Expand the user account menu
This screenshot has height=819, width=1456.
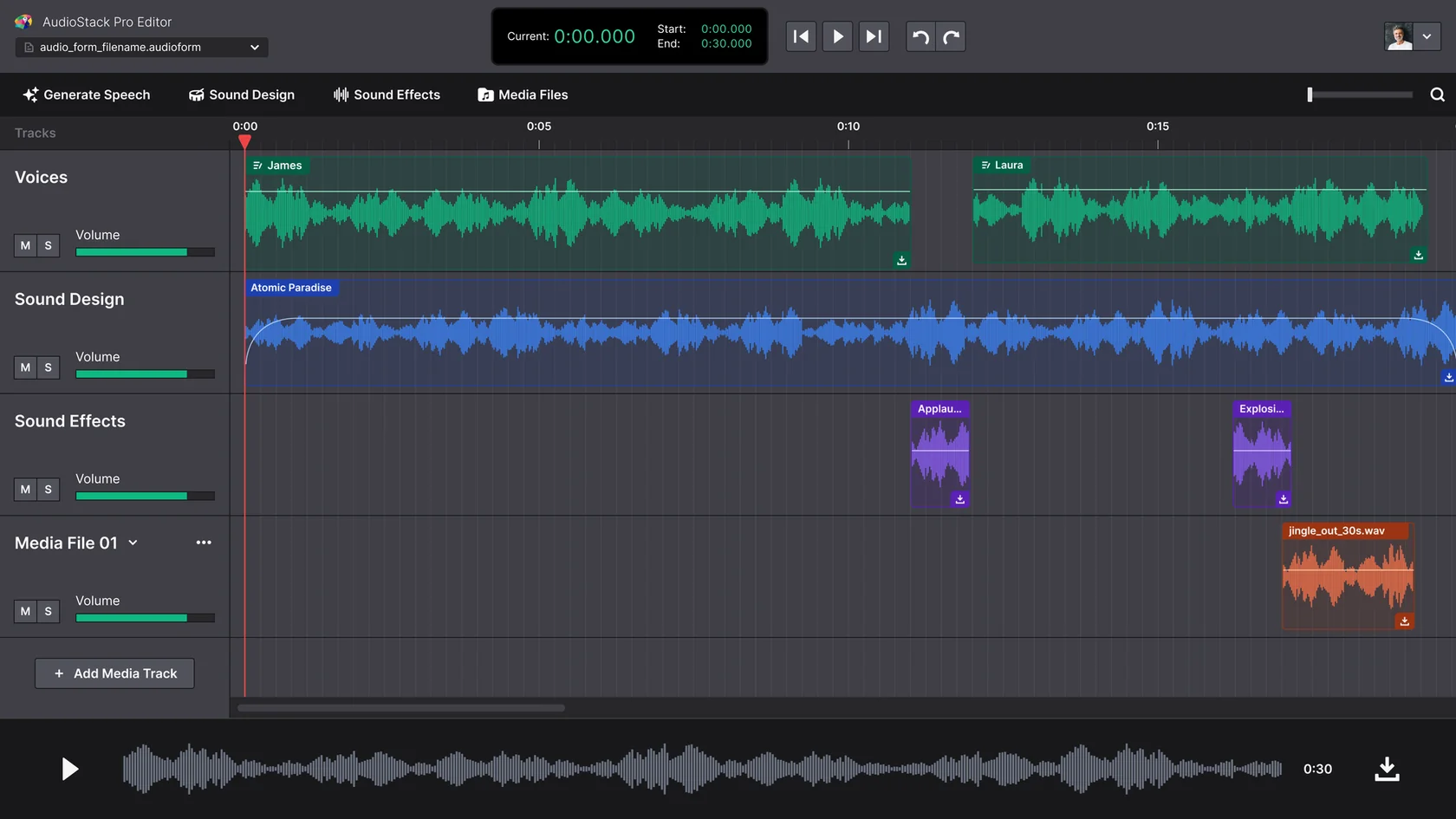click(x=1427, y=36)
